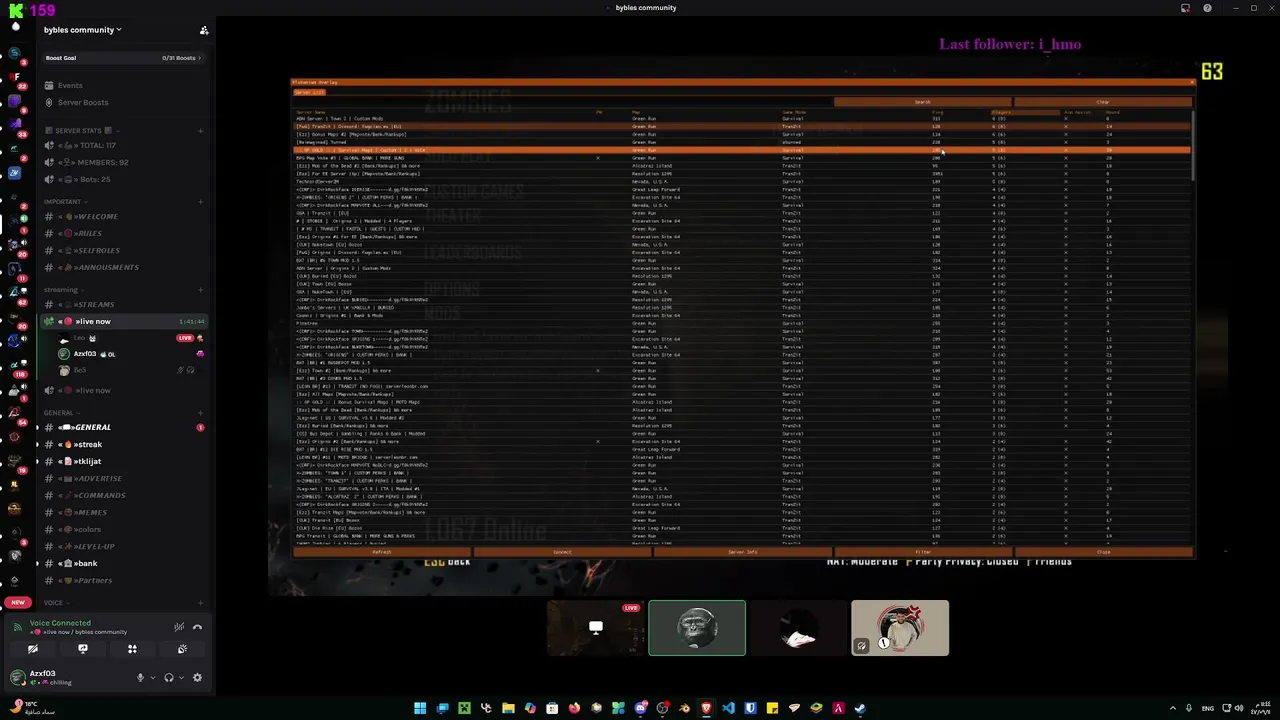Open the bank text channel
The height and width of the screenshot is (720, 1280).
click(124, 563)
